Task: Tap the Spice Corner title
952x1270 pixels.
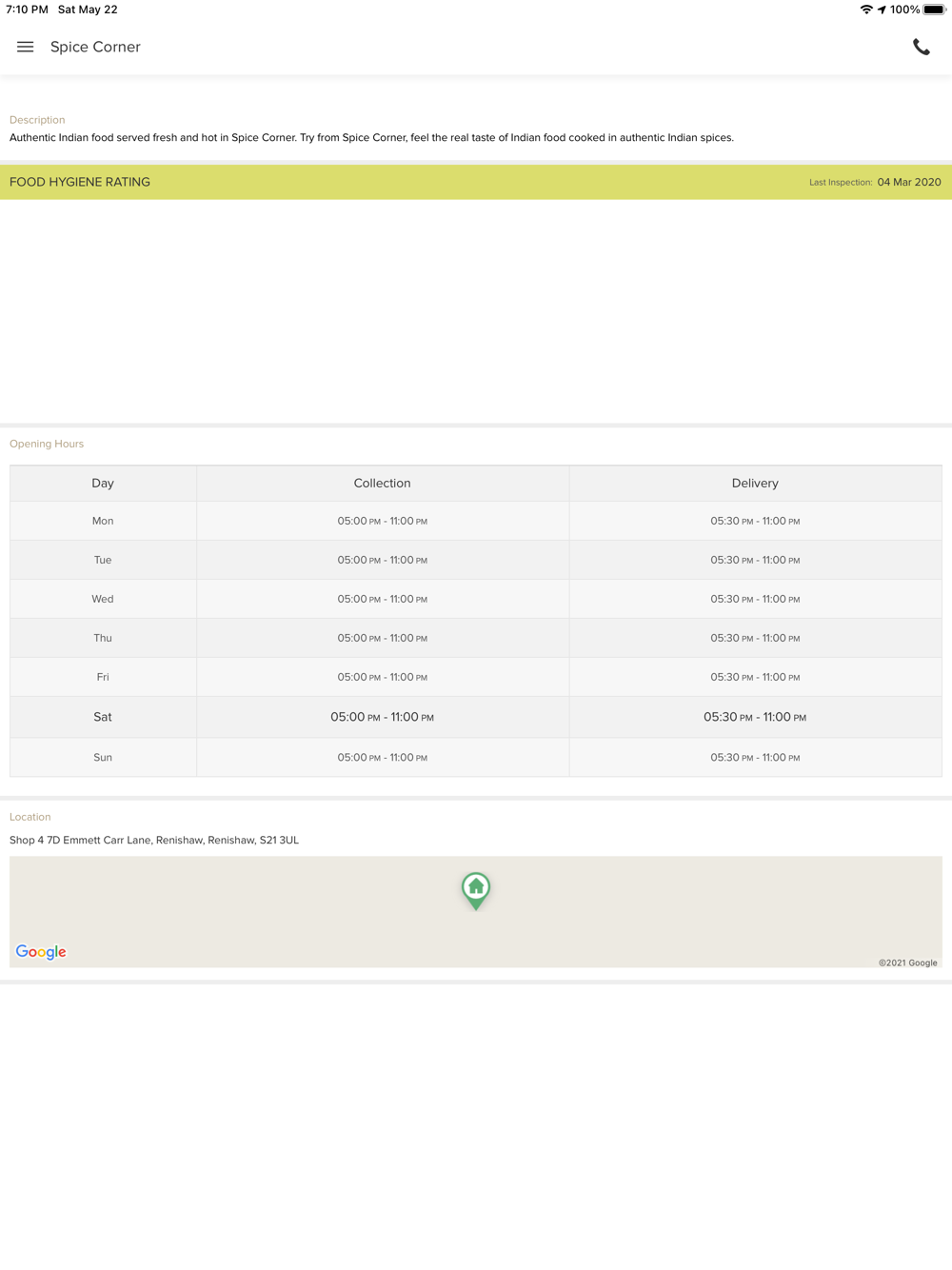Action: (x=95, y=47)
